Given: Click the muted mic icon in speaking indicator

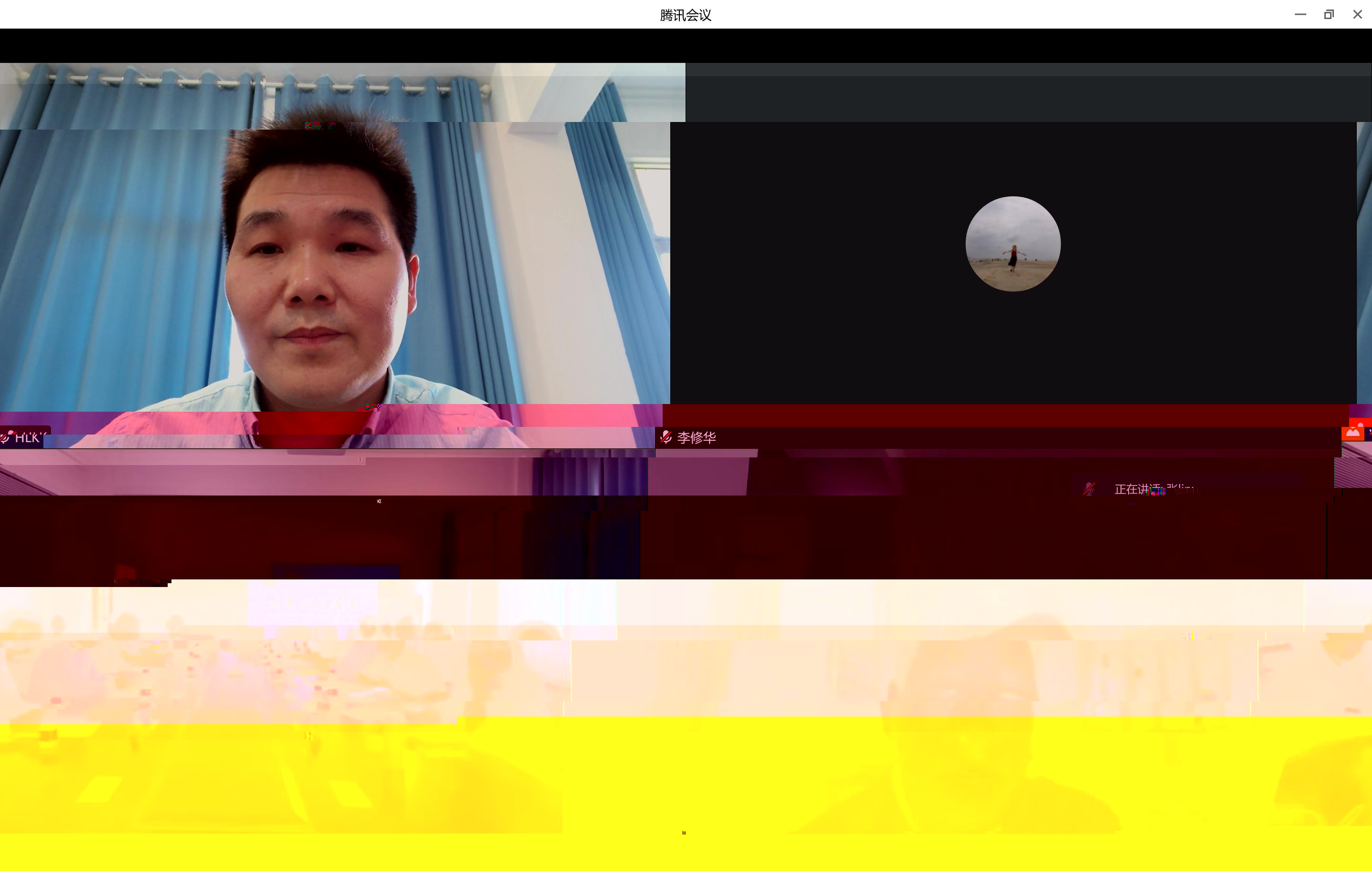Looking at the screenshot, I should click(x=1089, y=489).
